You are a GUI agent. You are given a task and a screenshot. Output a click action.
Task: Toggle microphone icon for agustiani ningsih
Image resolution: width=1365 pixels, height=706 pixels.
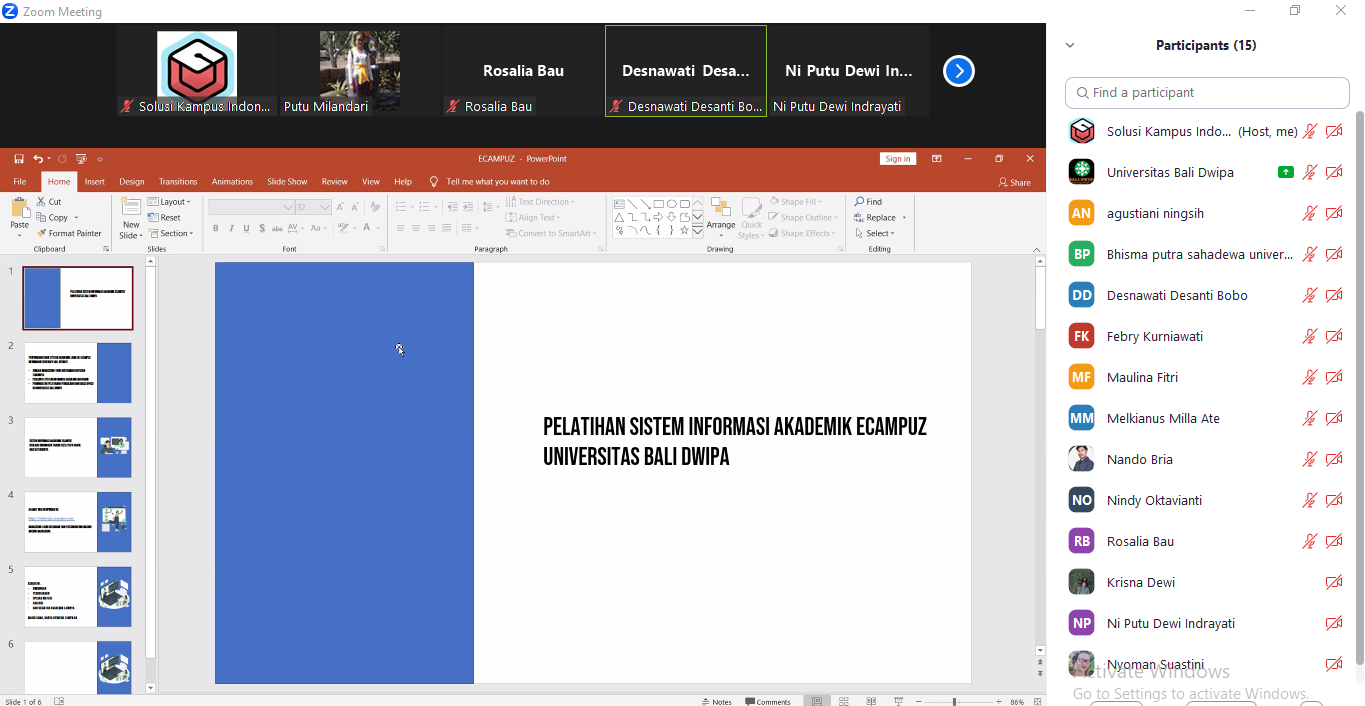[1309, 213]
